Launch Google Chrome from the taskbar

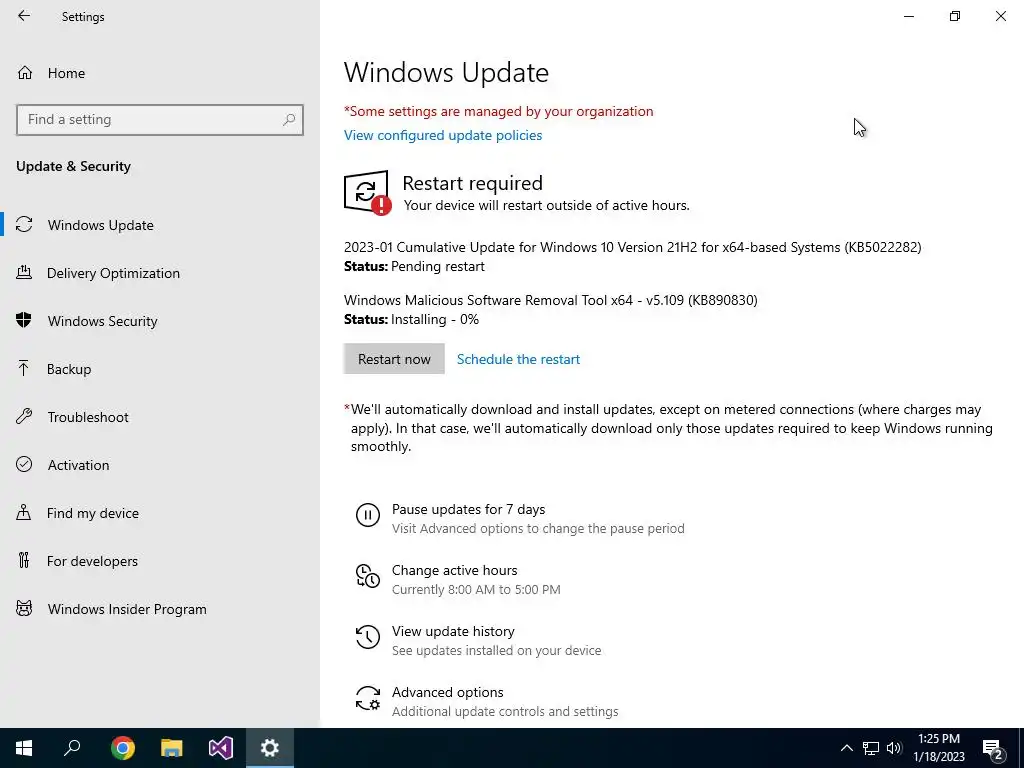(x=122, y=748)
